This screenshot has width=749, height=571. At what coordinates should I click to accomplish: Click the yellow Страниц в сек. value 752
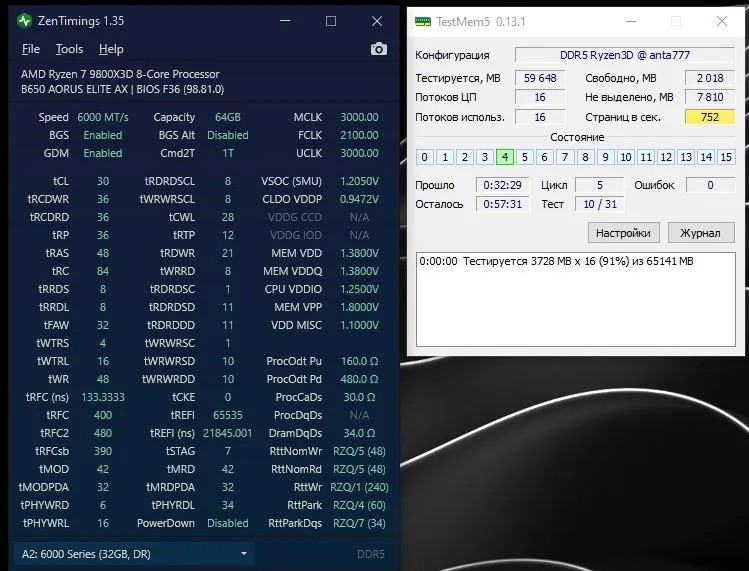[710, 117]
